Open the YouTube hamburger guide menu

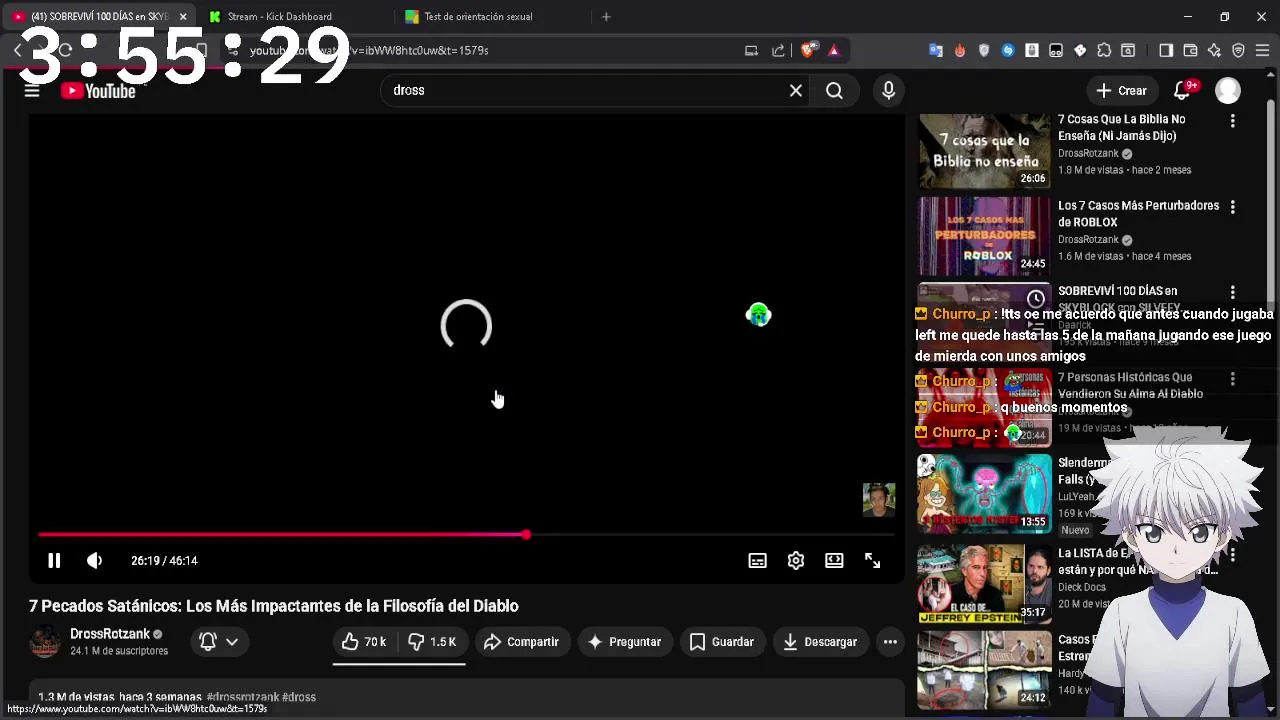click(x=32, y=91)
